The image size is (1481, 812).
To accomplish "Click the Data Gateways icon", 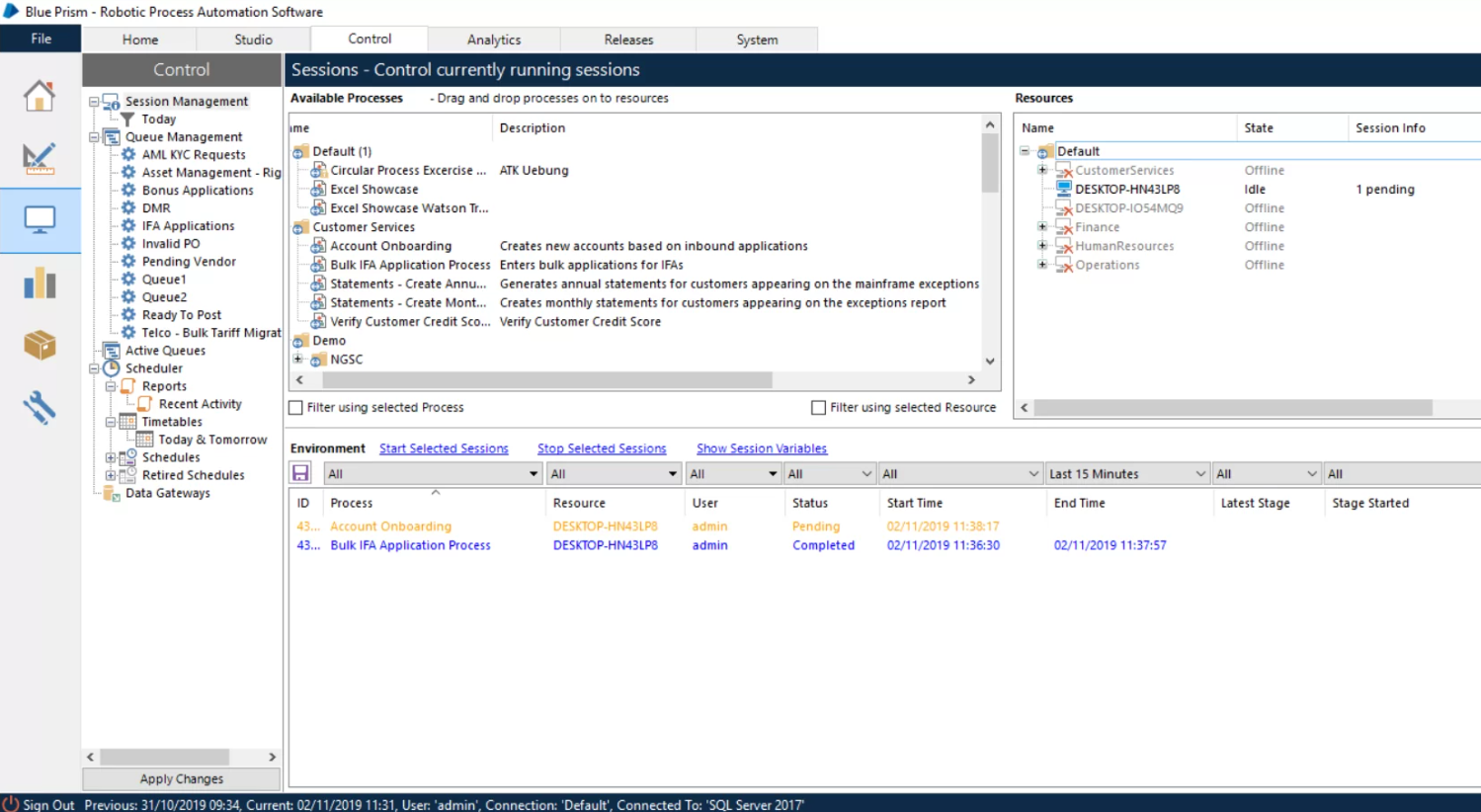I will 112,493.
